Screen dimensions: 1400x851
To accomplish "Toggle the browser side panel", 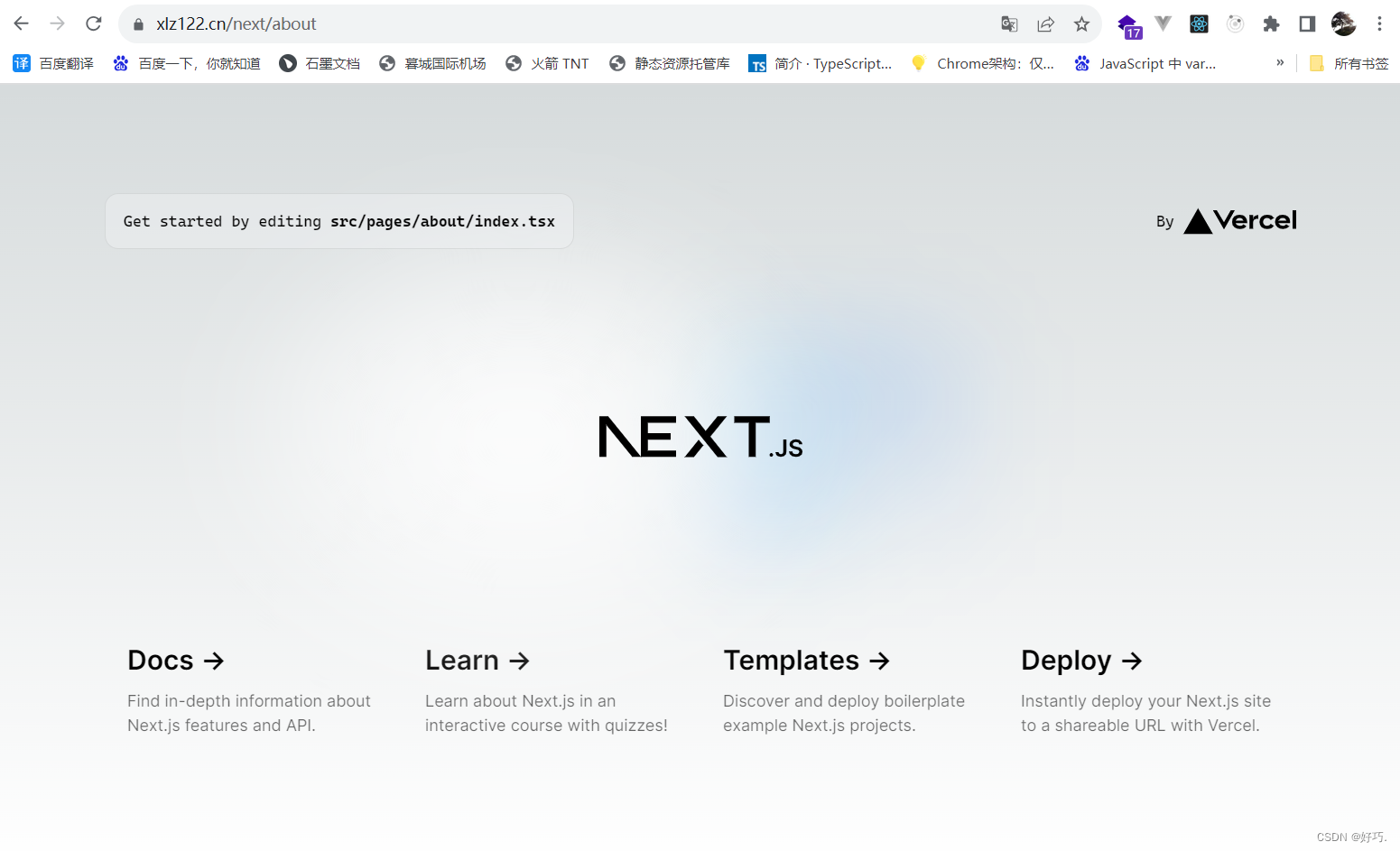I will (1307, 24).
